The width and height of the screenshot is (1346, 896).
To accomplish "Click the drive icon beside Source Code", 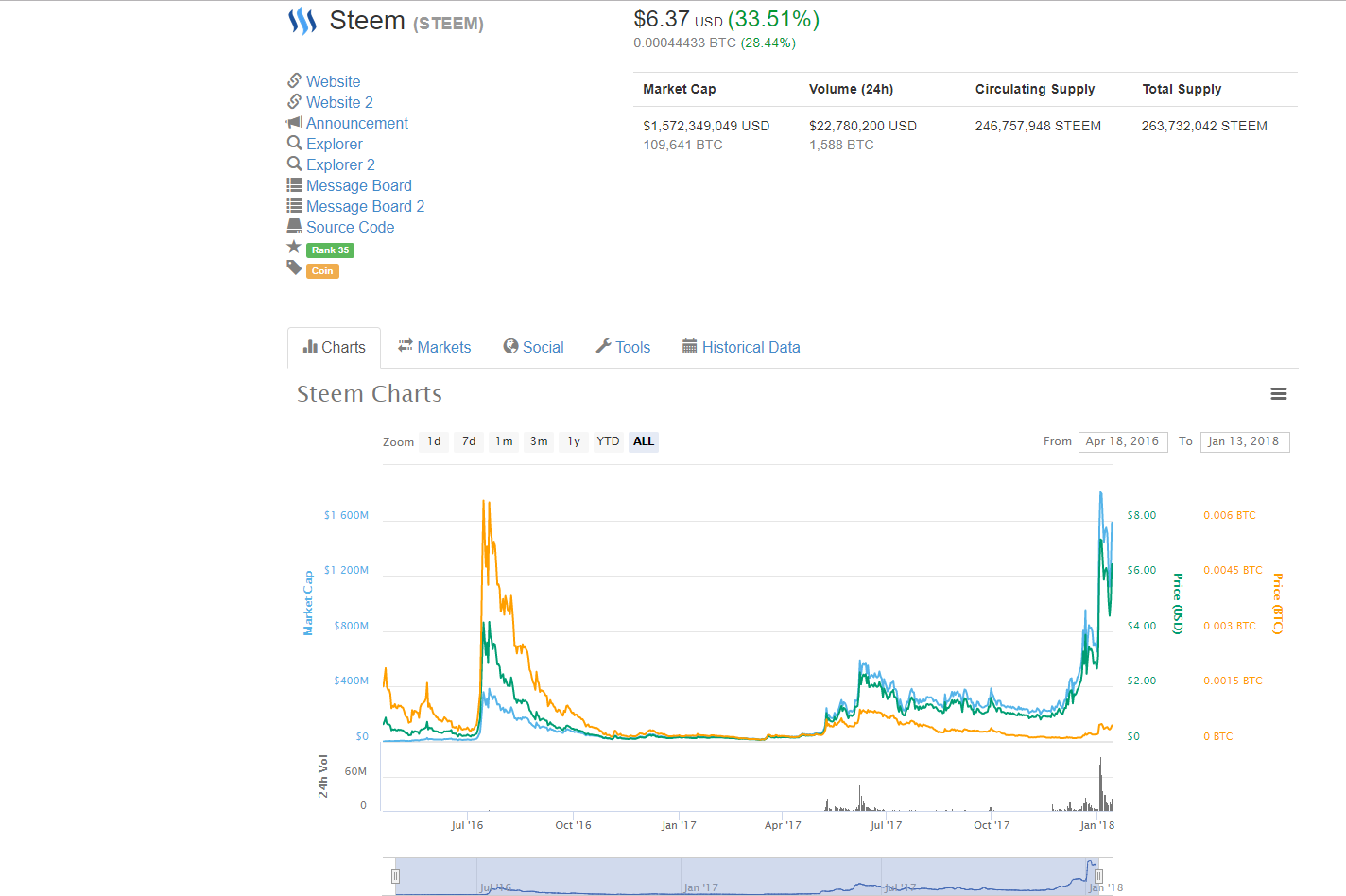I will pos(295,226).
